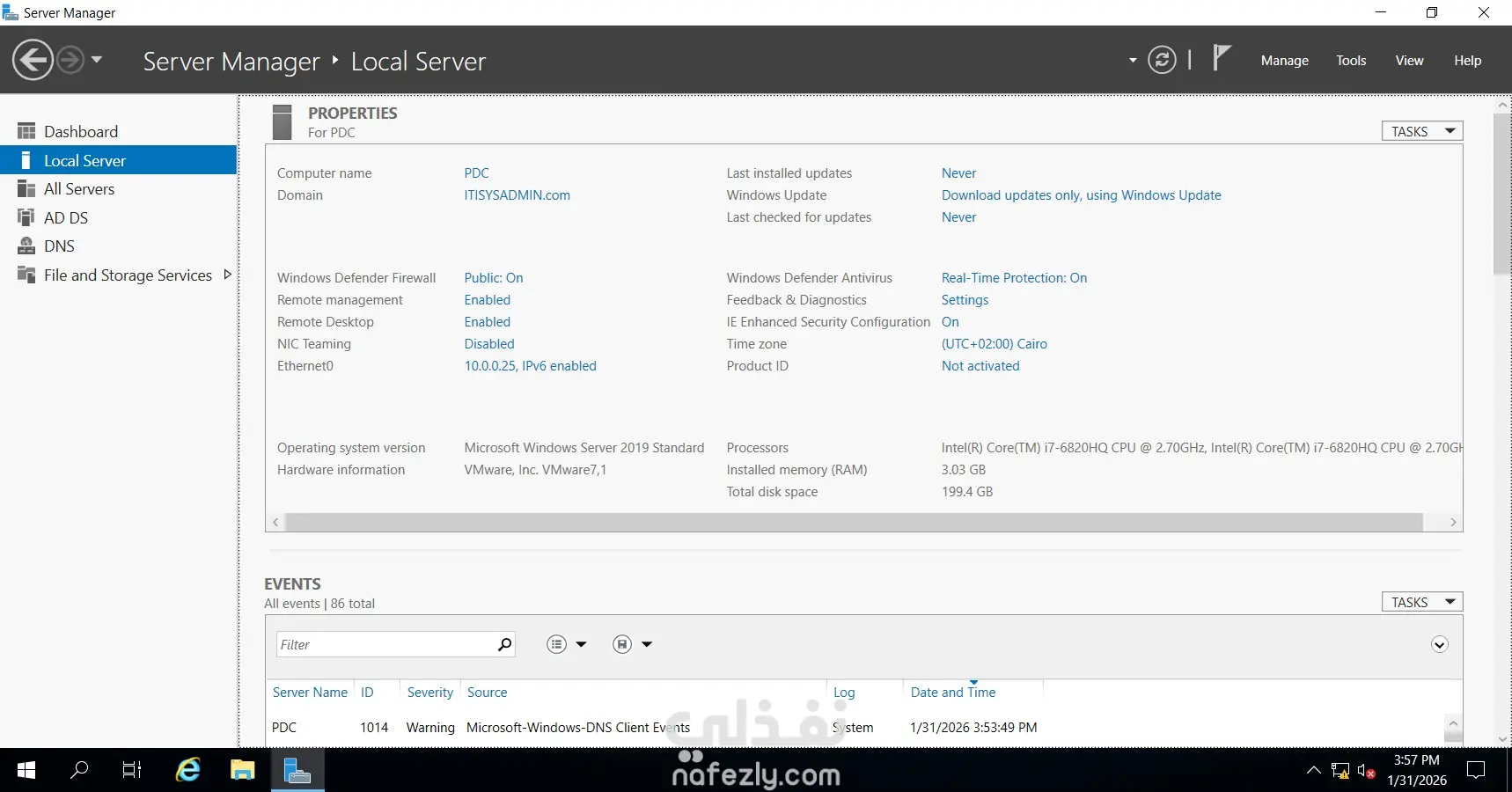Select DNS in the sidebar
Screen dimensions: 1512x792
59,246
